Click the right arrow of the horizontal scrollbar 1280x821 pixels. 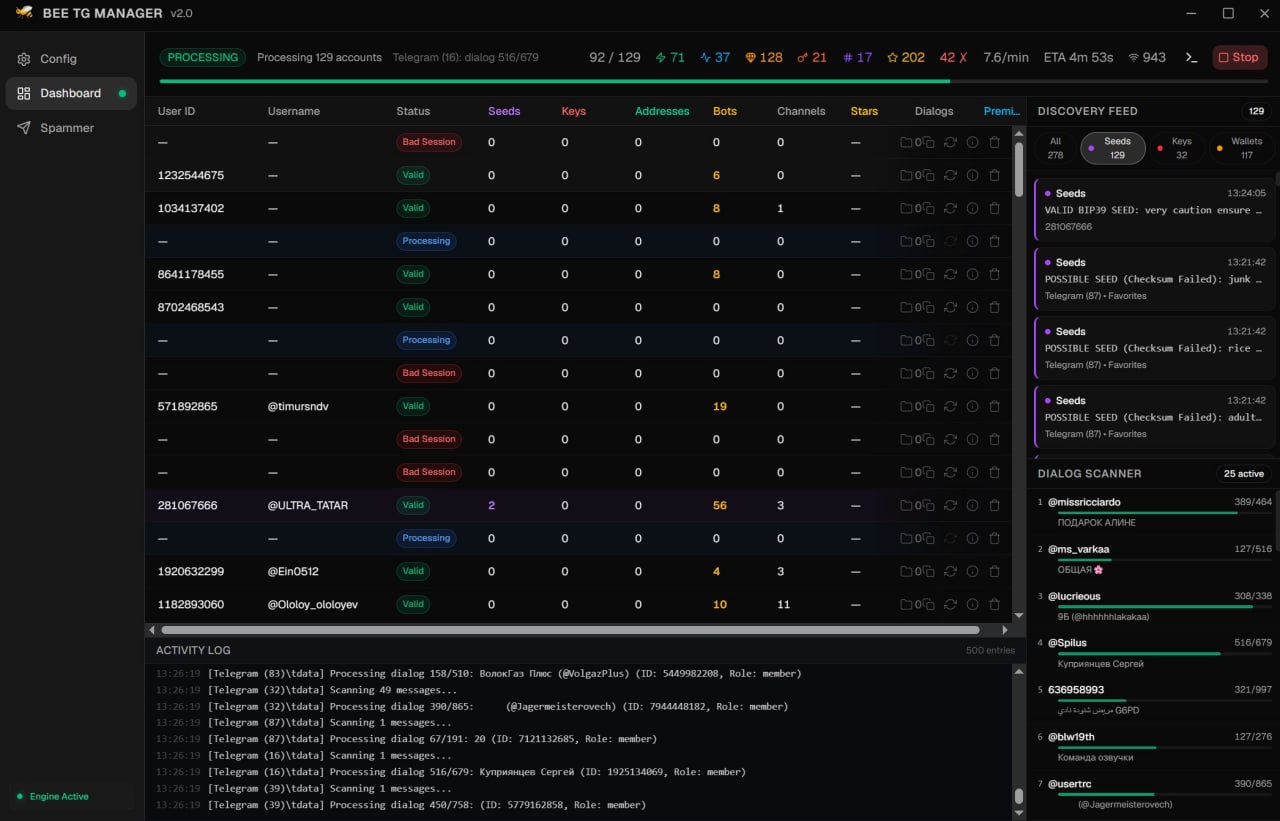[x=1005, y=630]
